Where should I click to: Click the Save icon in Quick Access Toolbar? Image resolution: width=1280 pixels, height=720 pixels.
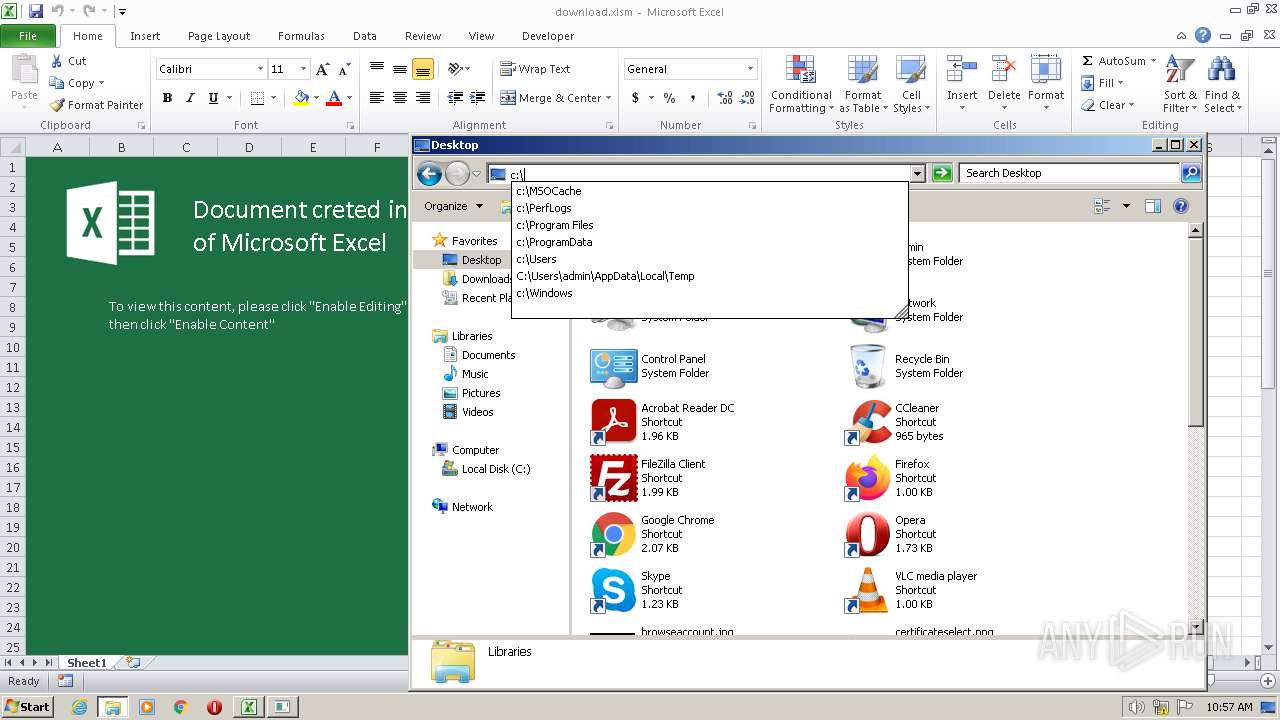pyautogui.click(x=36, y=11)
